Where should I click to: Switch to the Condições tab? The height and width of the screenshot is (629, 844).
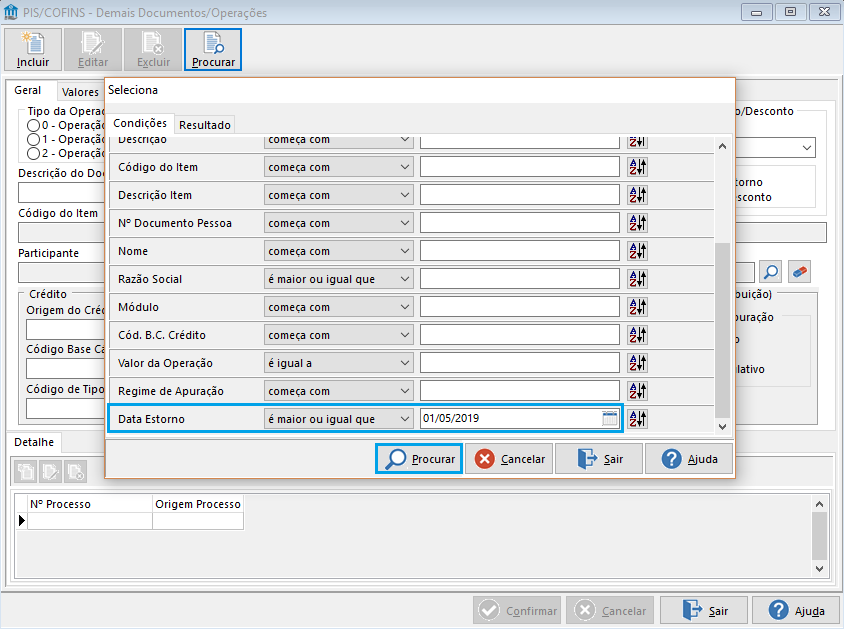[140, 123]
